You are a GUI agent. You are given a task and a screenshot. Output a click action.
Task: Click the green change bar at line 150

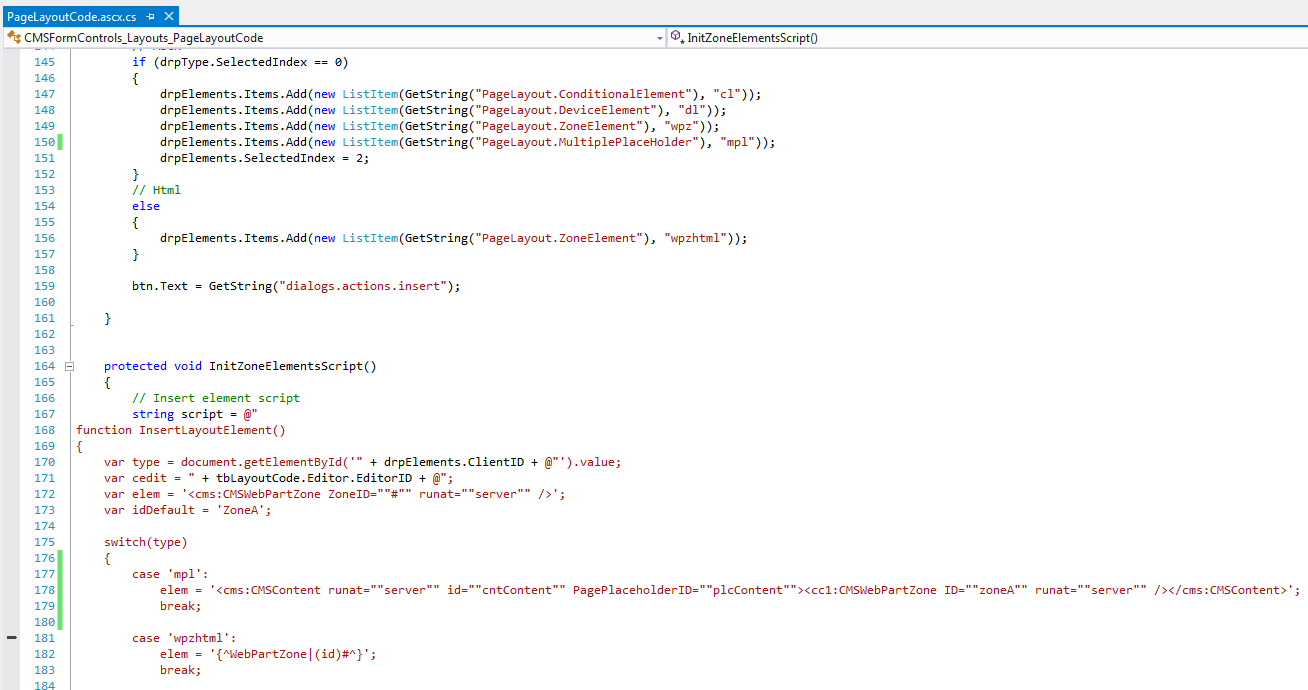[61, 142]
